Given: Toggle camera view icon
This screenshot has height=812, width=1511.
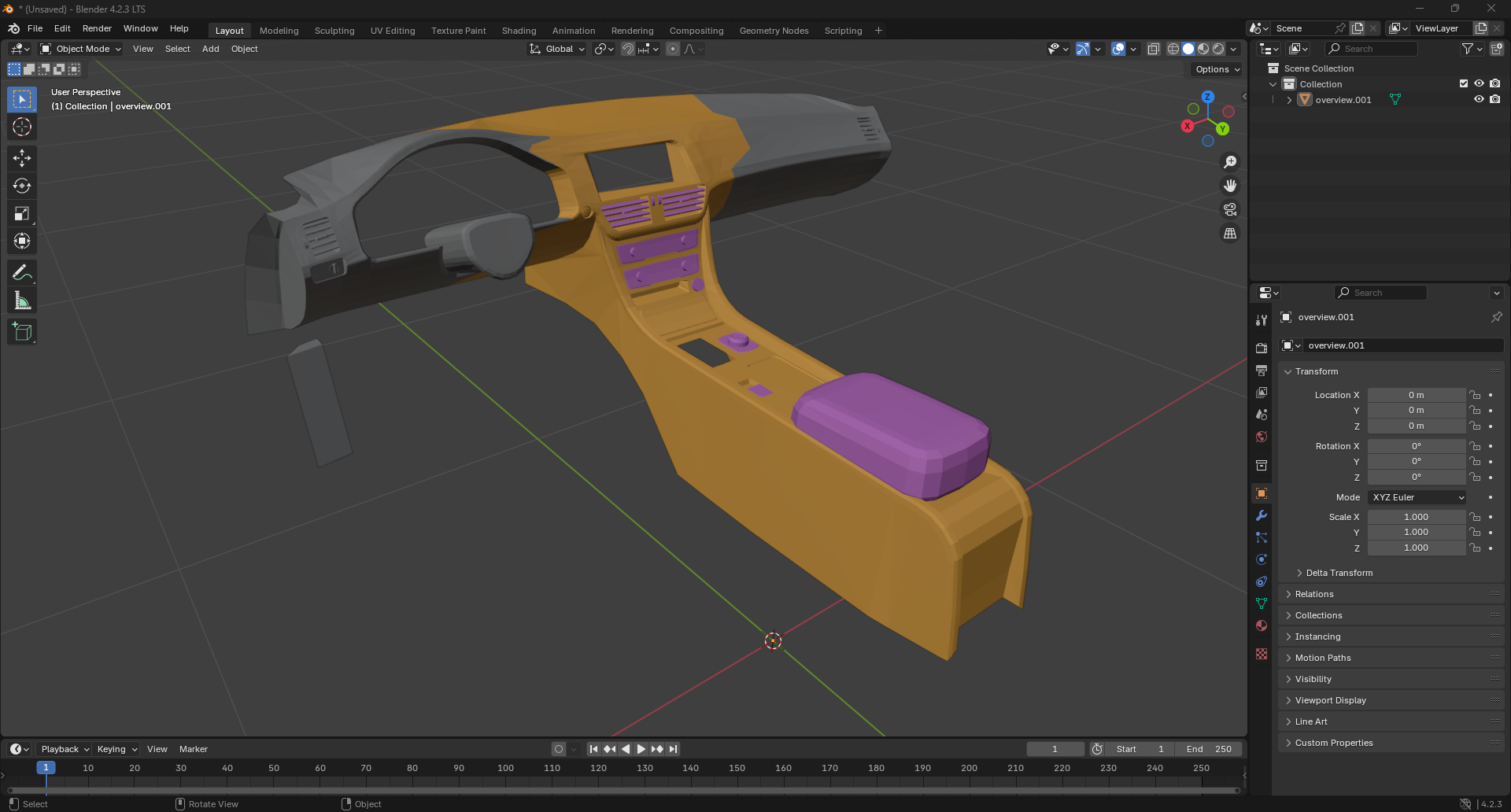Looking at the screenshot, I should click(1229, 209).
